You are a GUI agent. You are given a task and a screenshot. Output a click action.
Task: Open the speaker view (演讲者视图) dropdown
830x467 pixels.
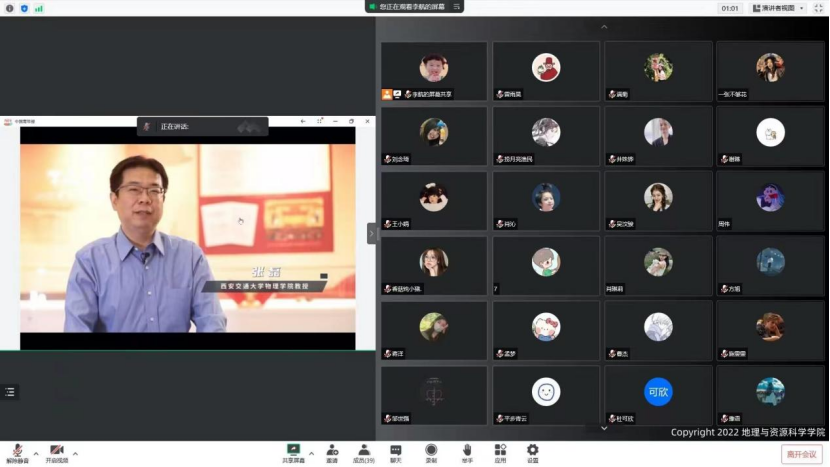778,8
